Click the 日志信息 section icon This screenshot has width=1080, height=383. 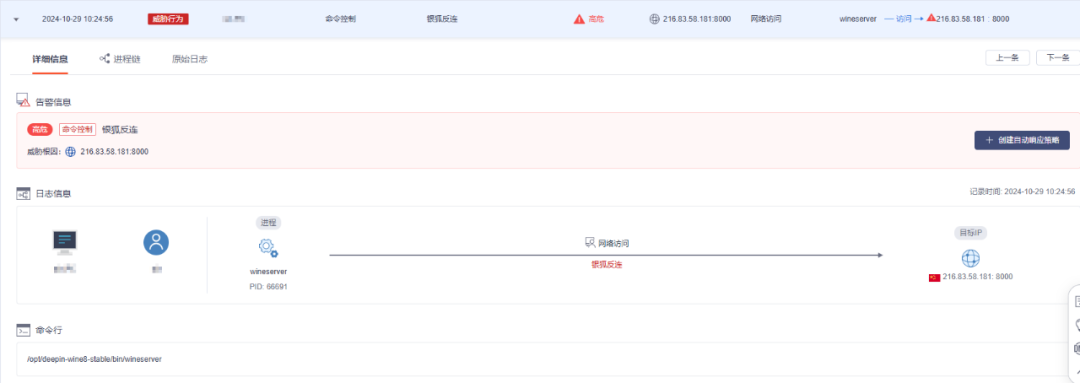tap(23, 194)
